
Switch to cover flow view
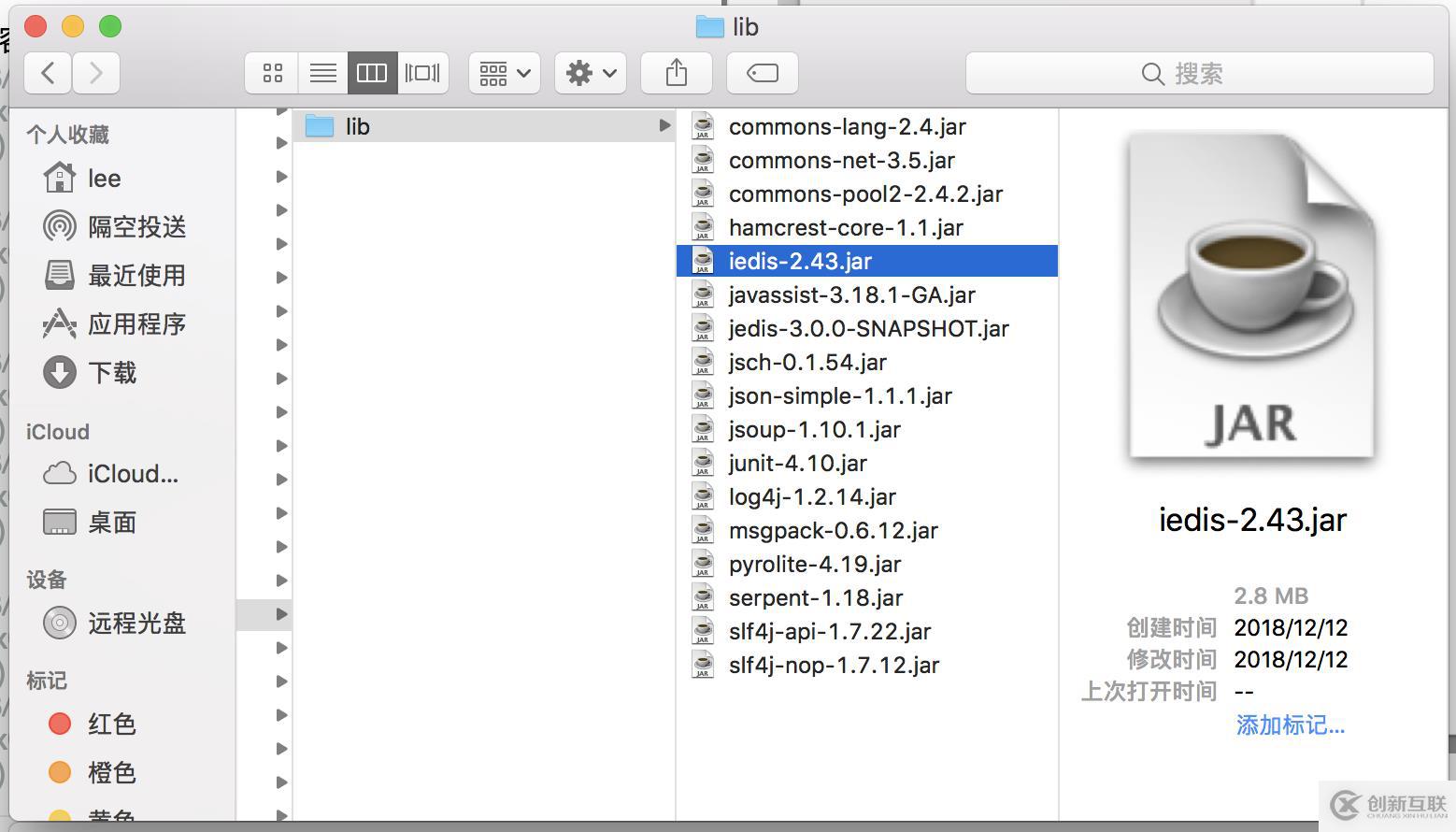coord(422,73)
